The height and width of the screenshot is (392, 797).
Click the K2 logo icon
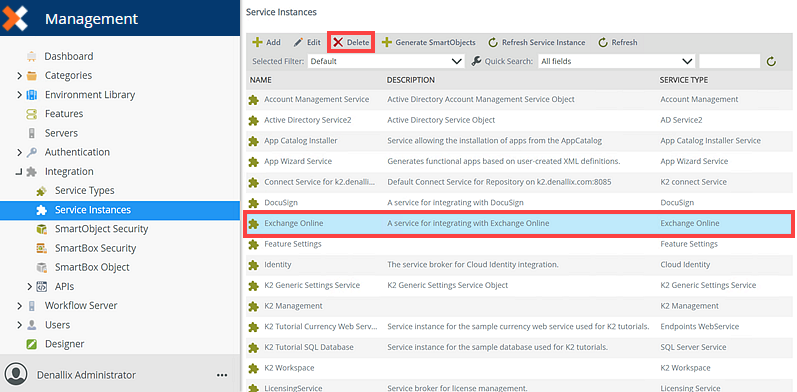[15, 18]
